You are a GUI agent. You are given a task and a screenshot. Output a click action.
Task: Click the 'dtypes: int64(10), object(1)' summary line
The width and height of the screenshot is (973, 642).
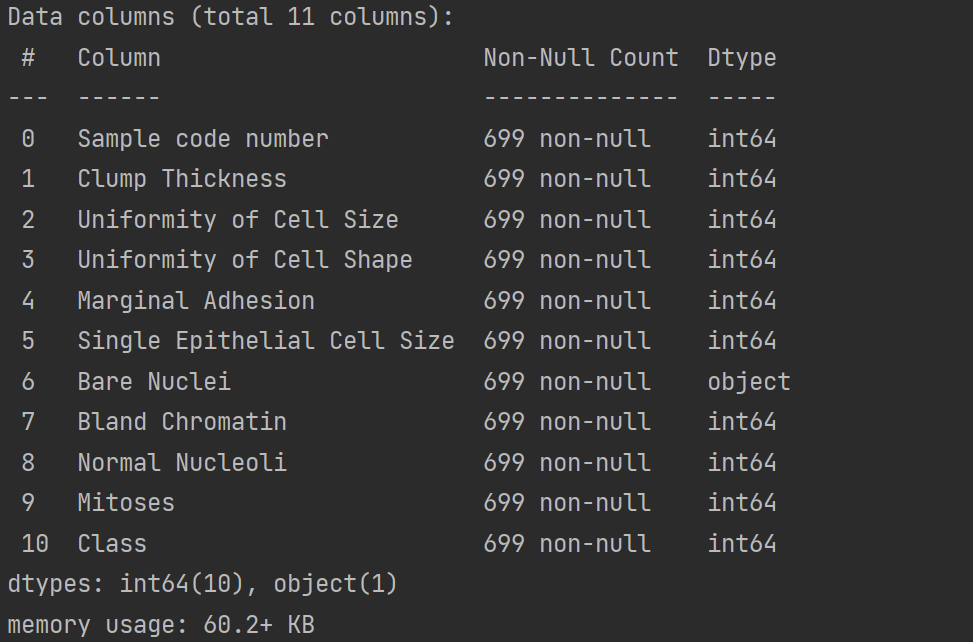202,584
